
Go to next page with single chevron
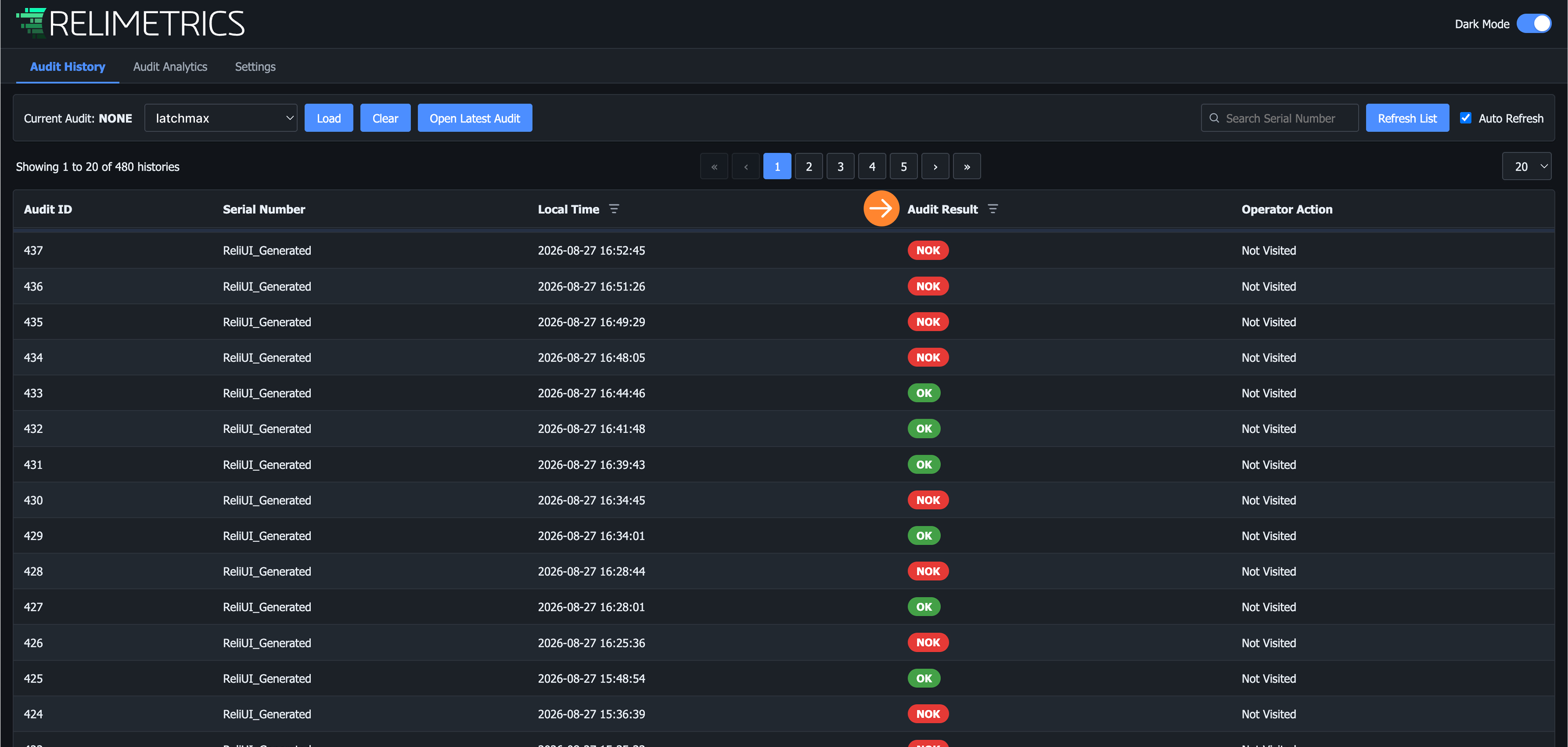coord(935,166)
